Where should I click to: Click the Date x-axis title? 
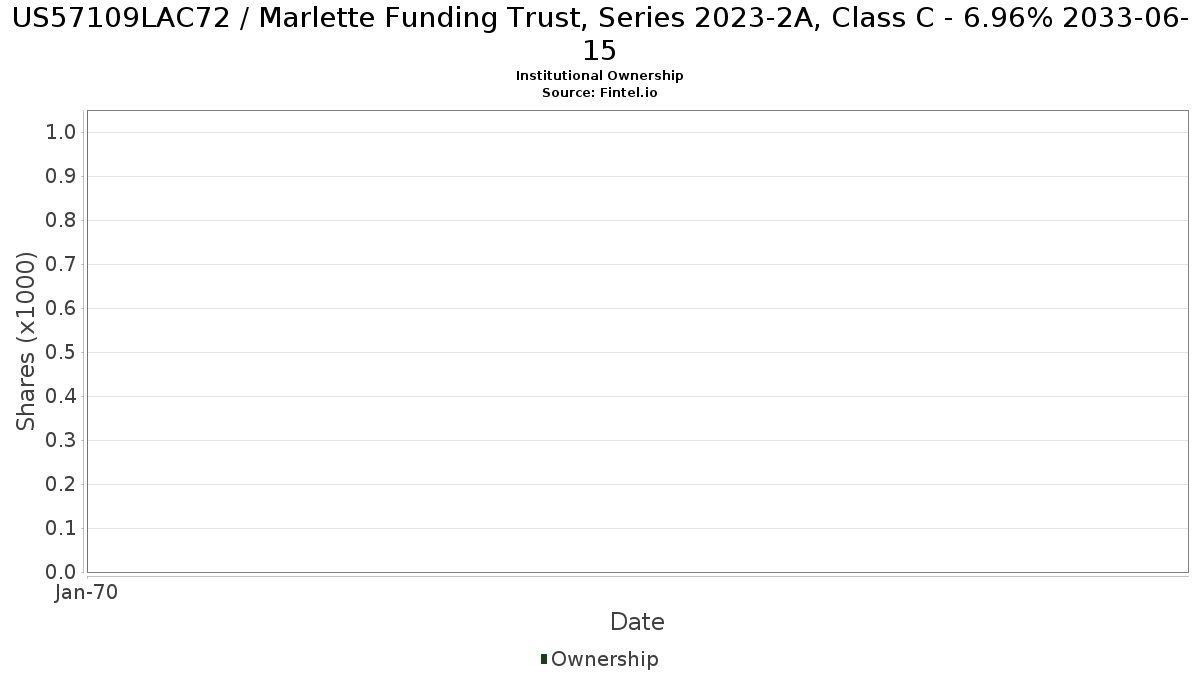(637, 622)
